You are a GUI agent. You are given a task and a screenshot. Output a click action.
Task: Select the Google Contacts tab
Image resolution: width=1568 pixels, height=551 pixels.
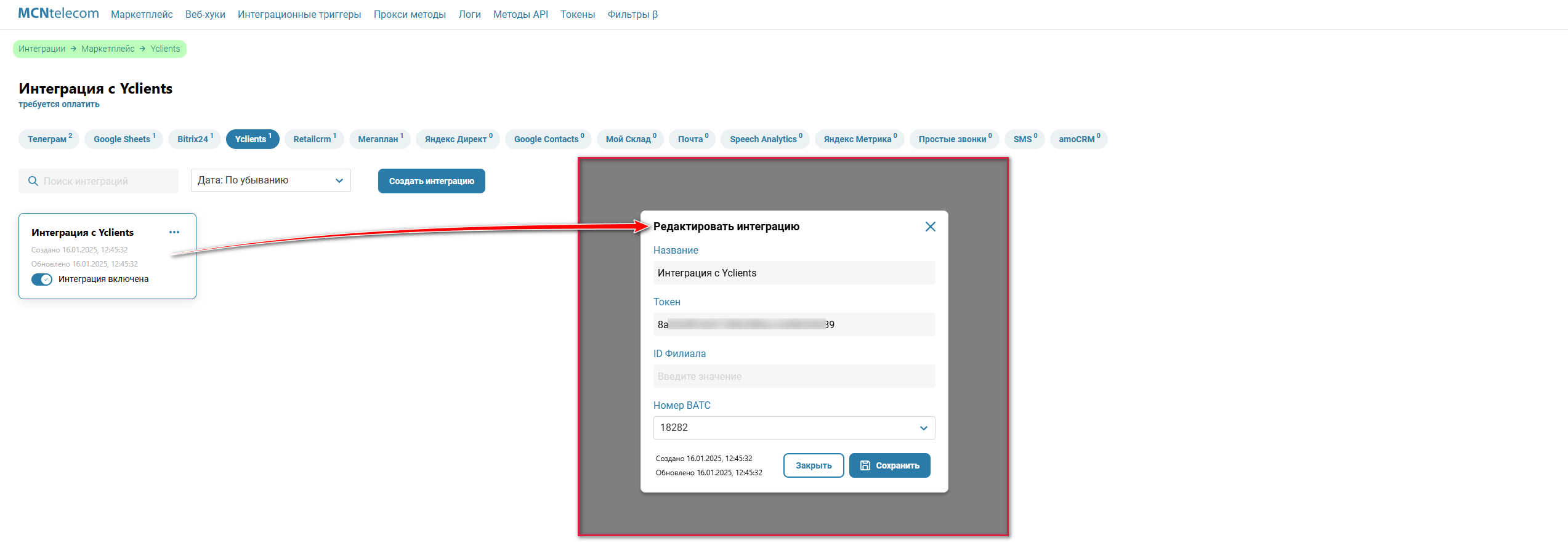tap(548, 139)
